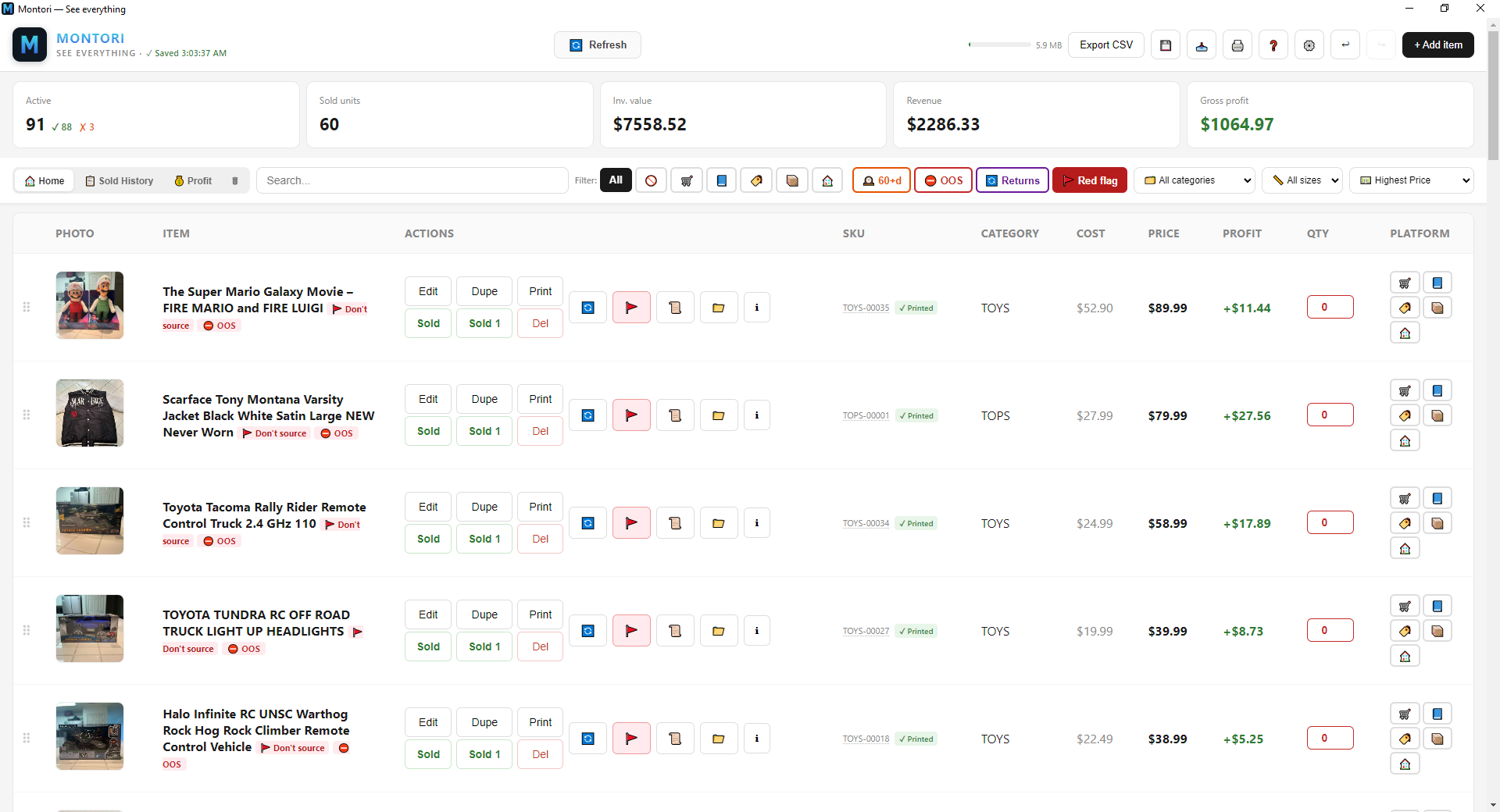Filter by price tag platform
The image size is (1500, 812).
tap(757, 180)
